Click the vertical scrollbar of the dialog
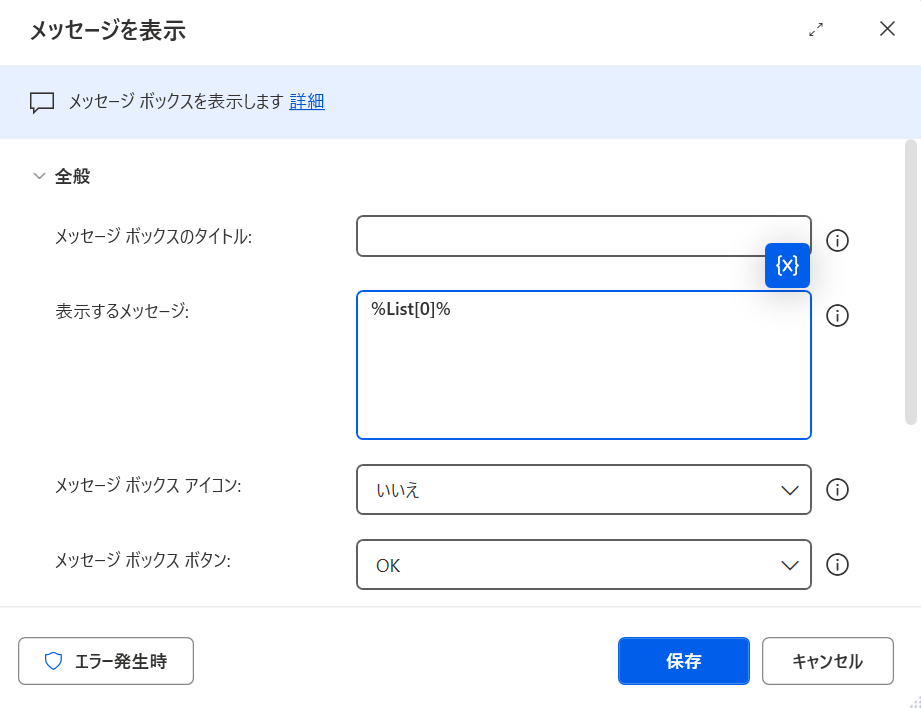Screen dimensions: 921x708 910,282
